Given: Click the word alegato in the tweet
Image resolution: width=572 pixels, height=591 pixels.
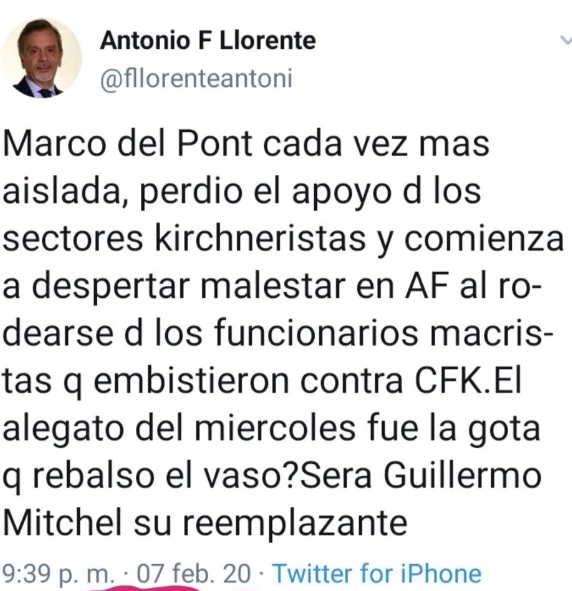Looking at the screenshot, I should 63,429.
